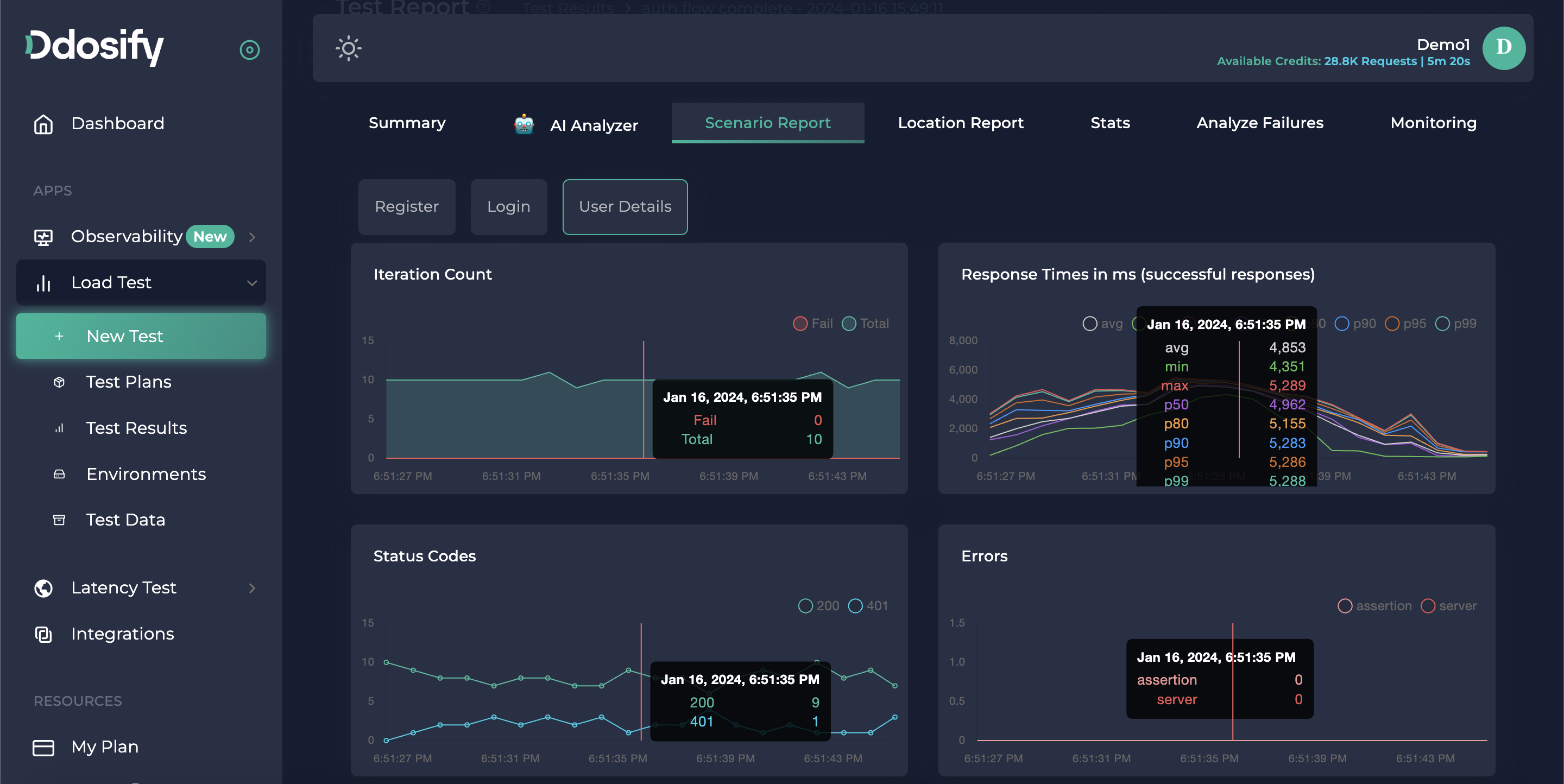Click the Latency Test globe icon
The width and height of the screenshot is (1564, 784).
(x=43, y=588)
